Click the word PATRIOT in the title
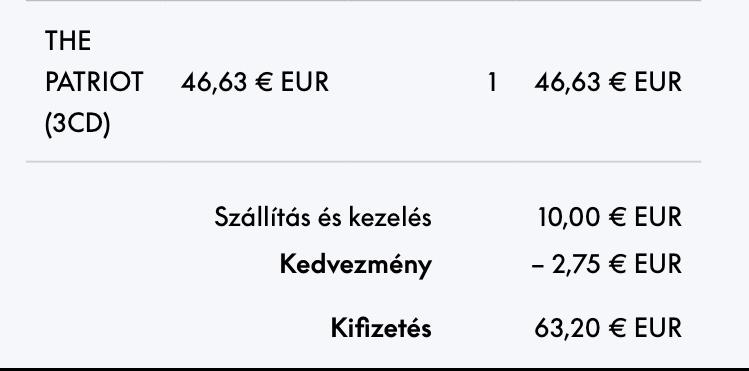 94,82
